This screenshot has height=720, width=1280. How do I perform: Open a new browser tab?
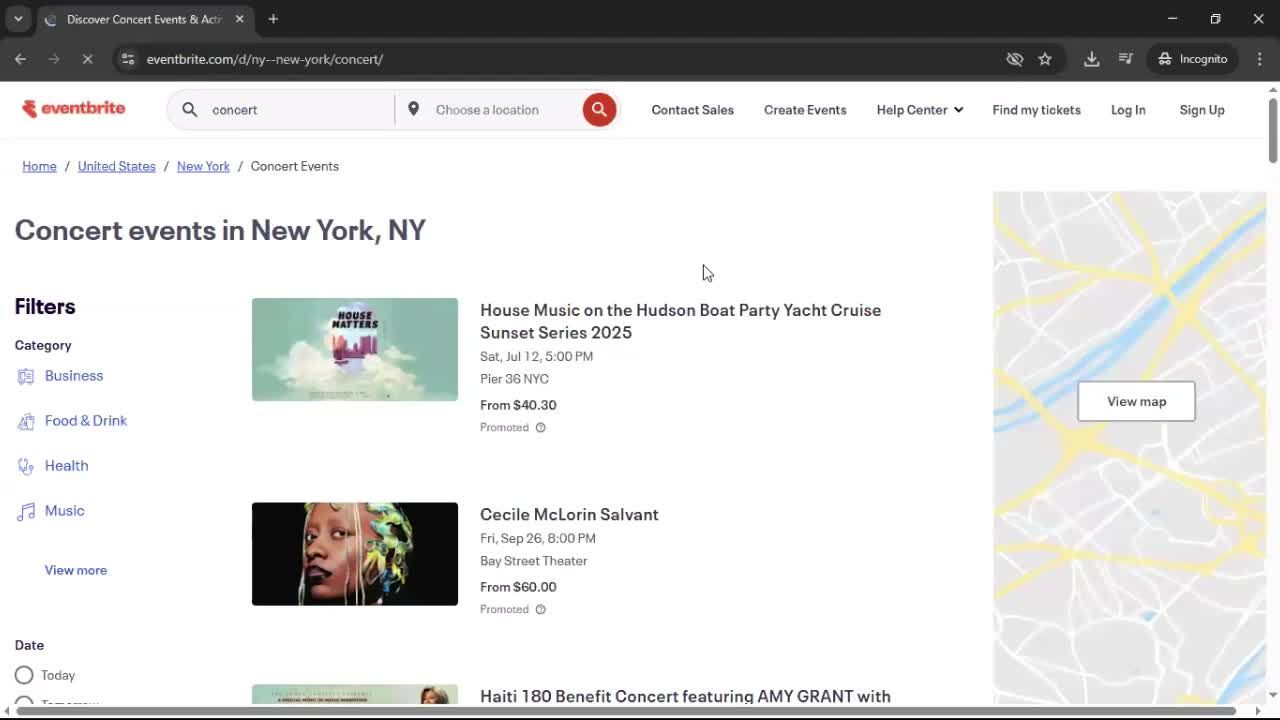pyautogui.click(x=273, y=19)
